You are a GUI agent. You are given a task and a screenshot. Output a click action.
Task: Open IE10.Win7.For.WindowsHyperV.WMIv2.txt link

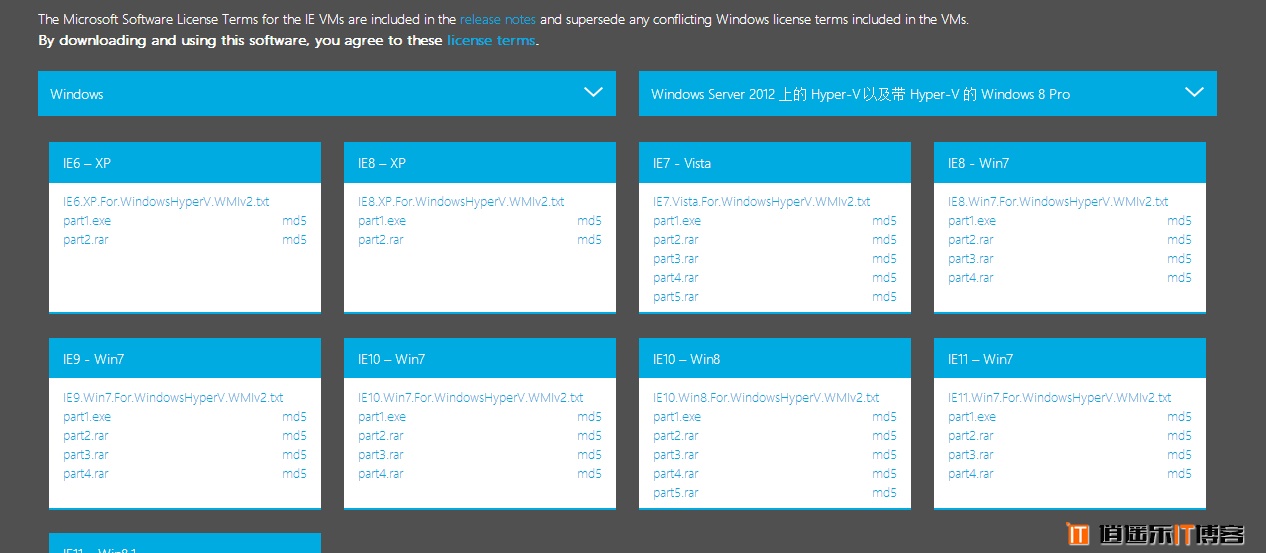471,398
